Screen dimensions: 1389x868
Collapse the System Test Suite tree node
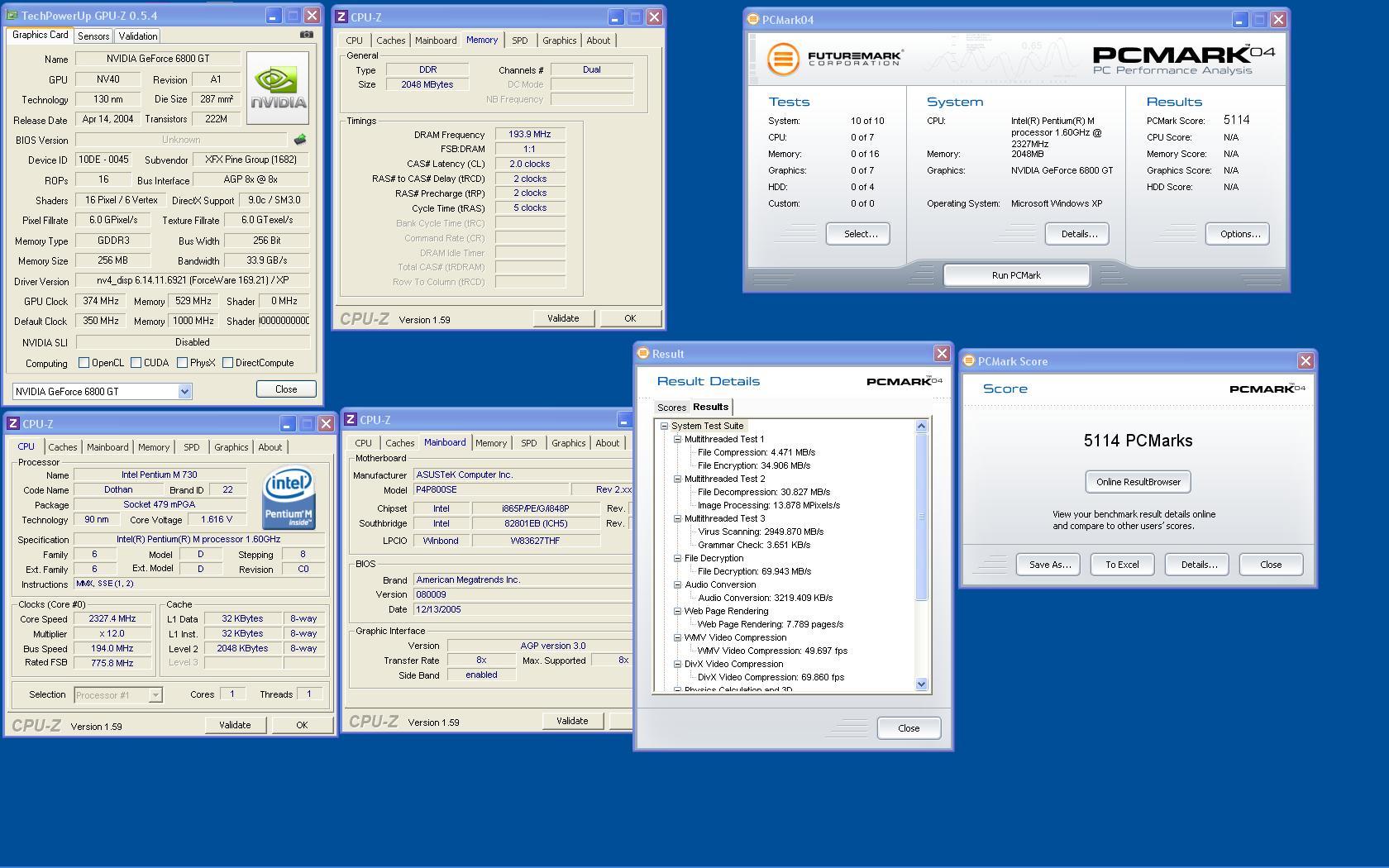click(664, 426)
